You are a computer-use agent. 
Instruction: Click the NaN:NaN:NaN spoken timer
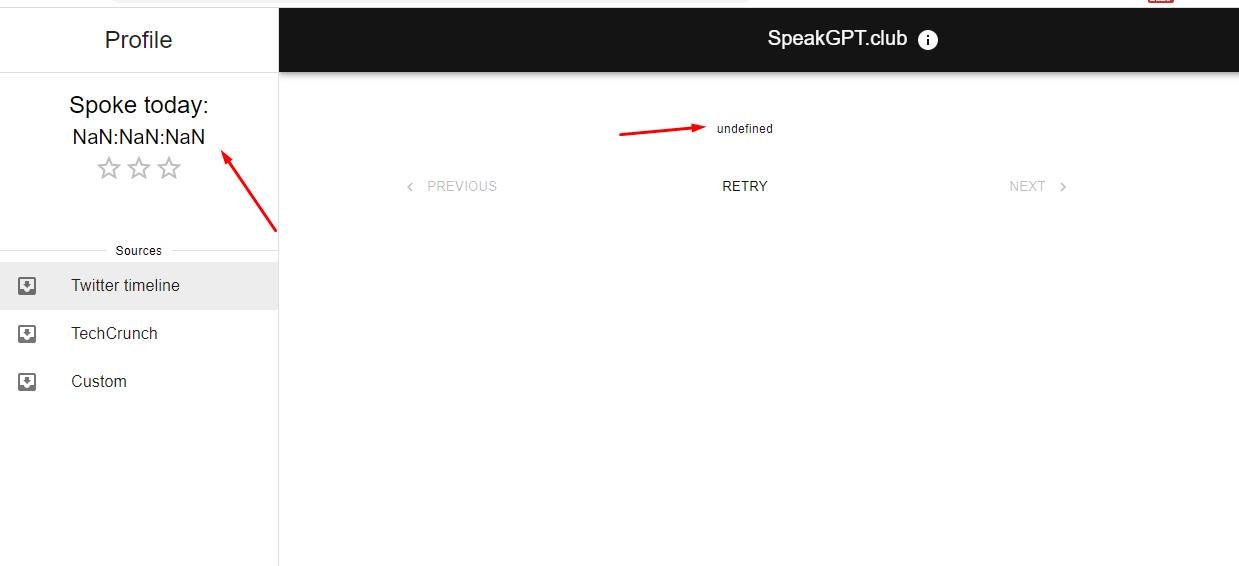click(x=139, y=137)
